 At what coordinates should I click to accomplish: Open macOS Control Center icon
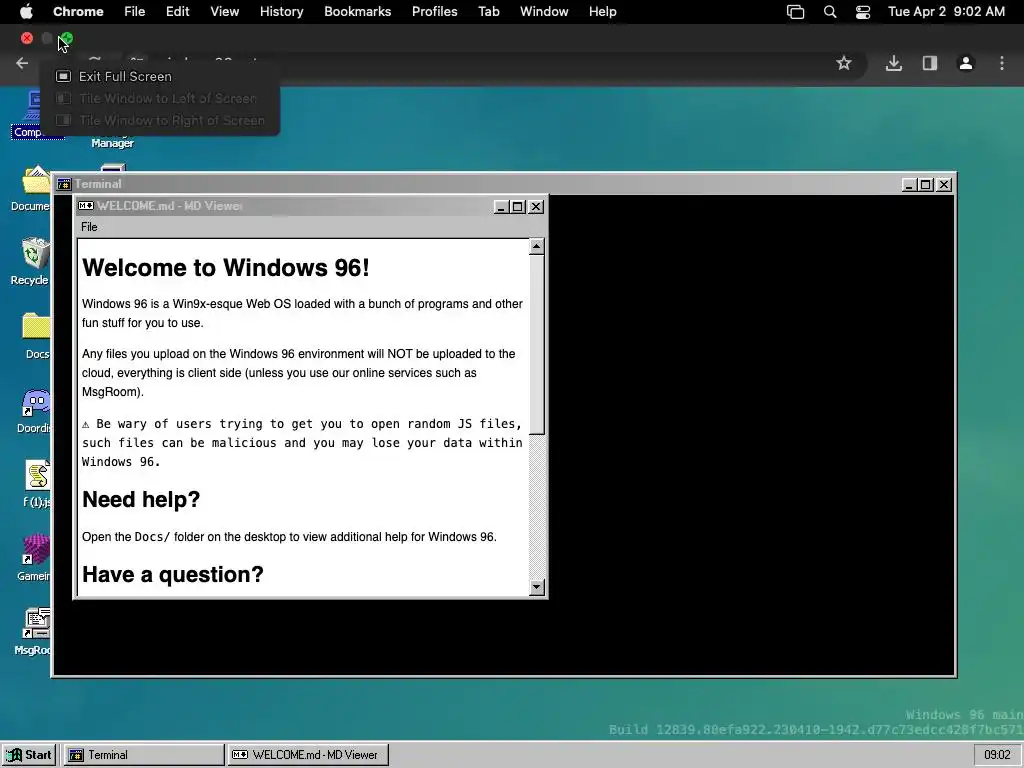coord(863,12)
